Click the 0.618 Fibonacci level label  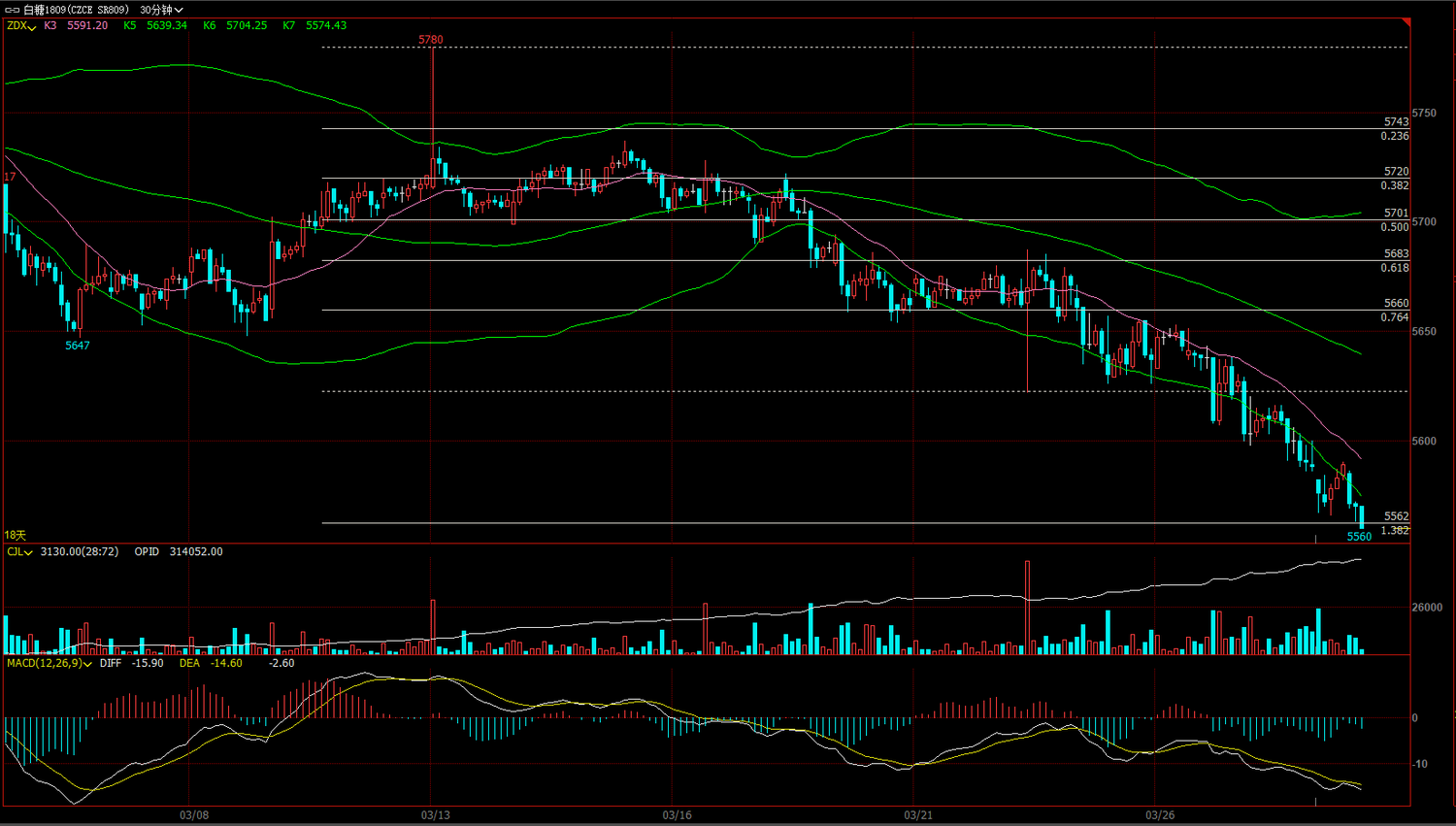tap(1395, 268)
